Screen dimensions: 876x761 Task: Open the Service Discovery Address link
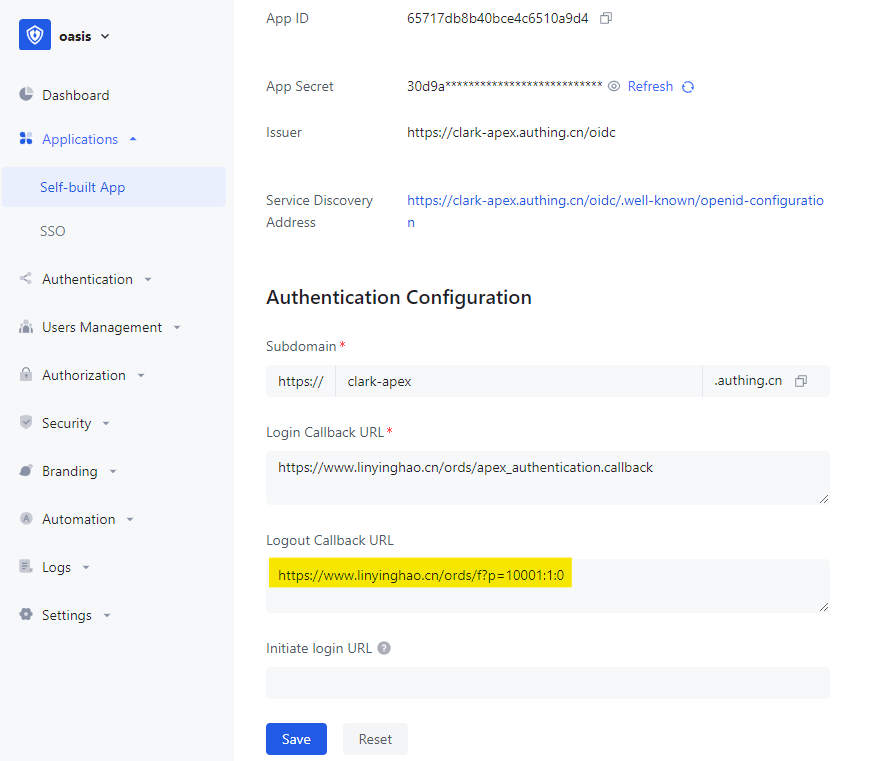point(614,201)
